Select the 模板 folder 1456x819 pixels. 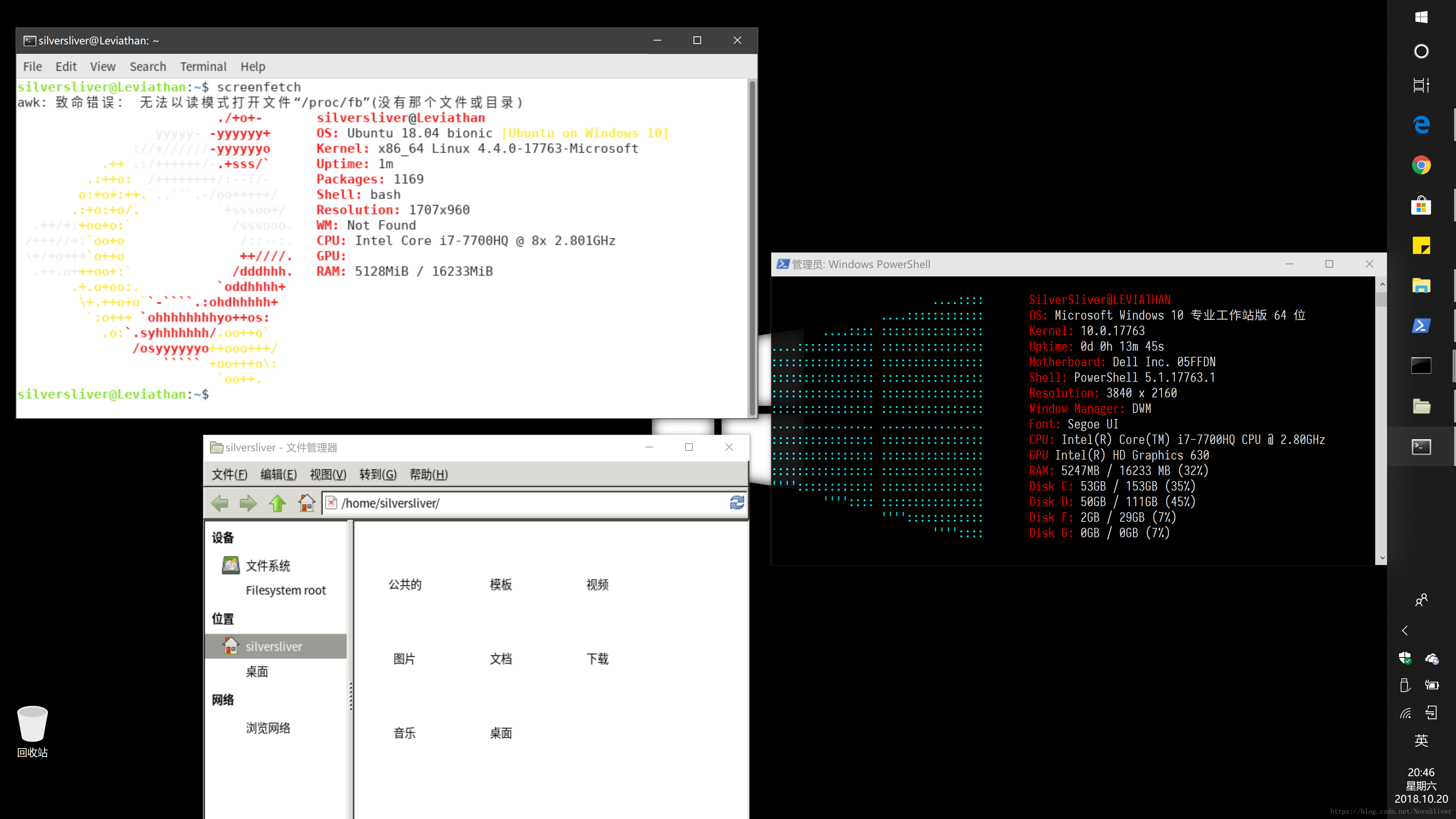click(501, 584)
